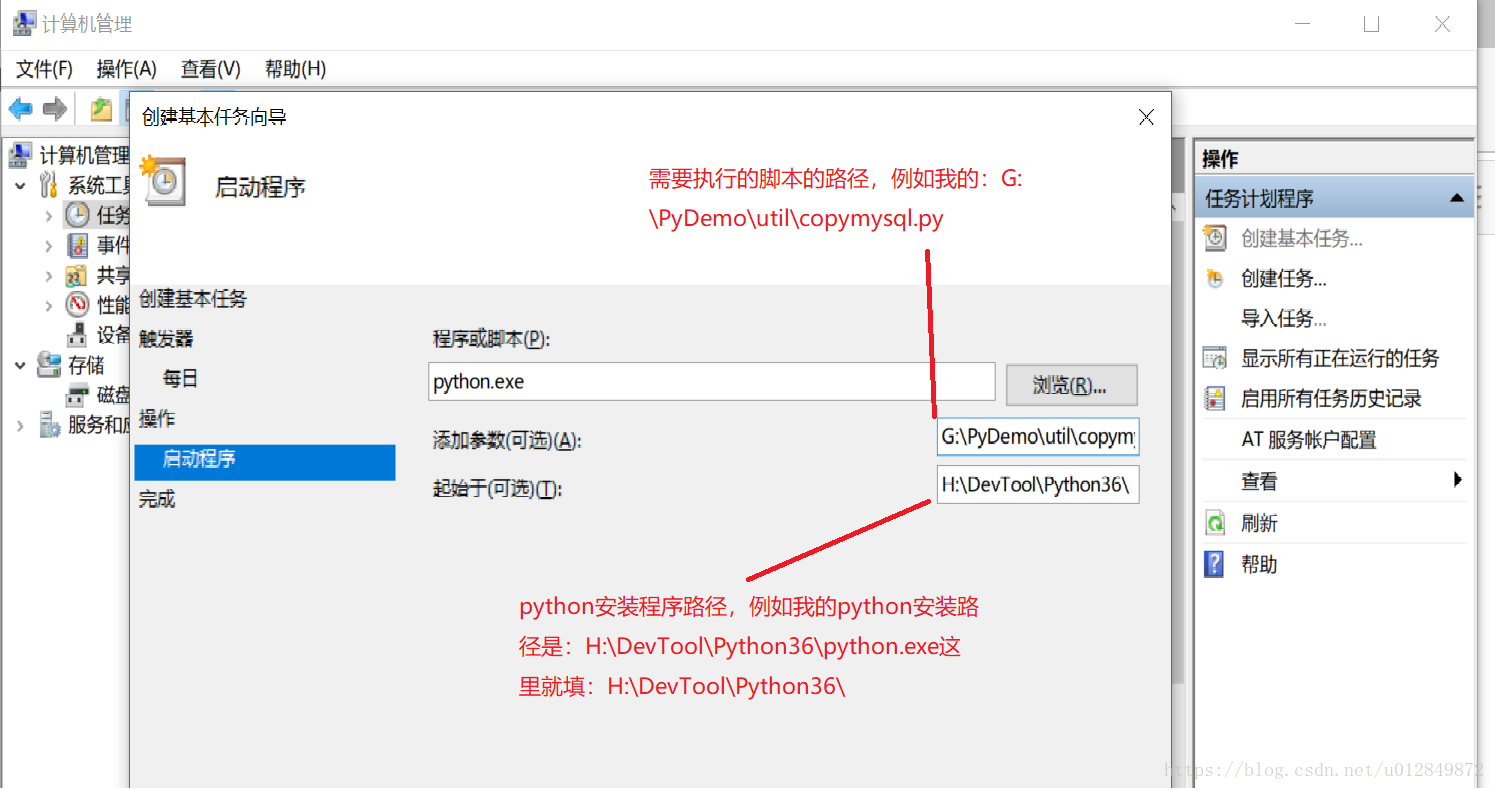The image size is (1495, 790).
Task: Select the Event Viewer icon in tree
Action: click(x=77, y=245)
